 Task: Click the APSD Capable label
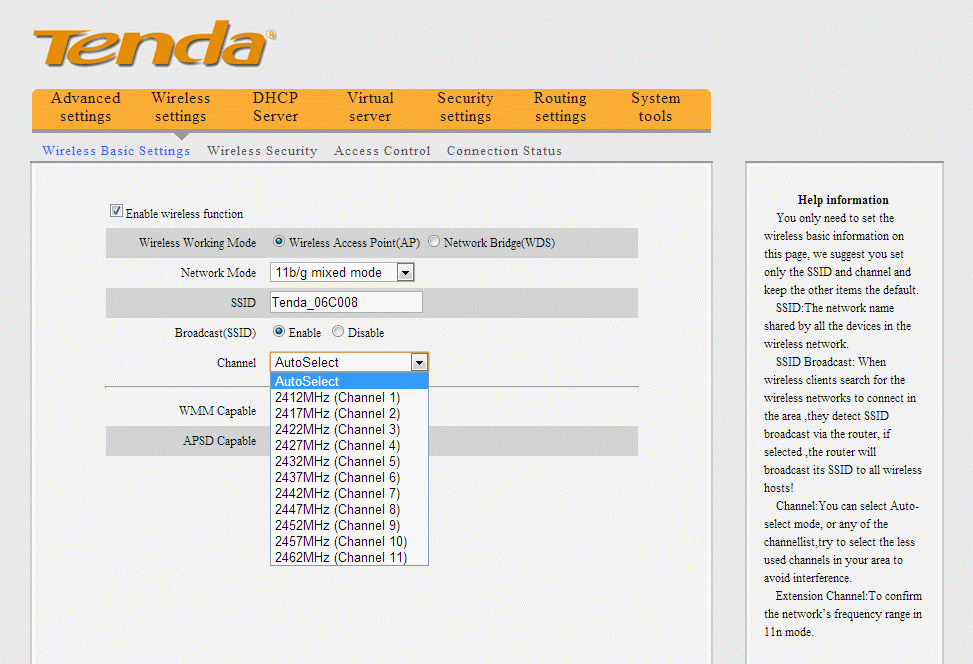(219, 441)
